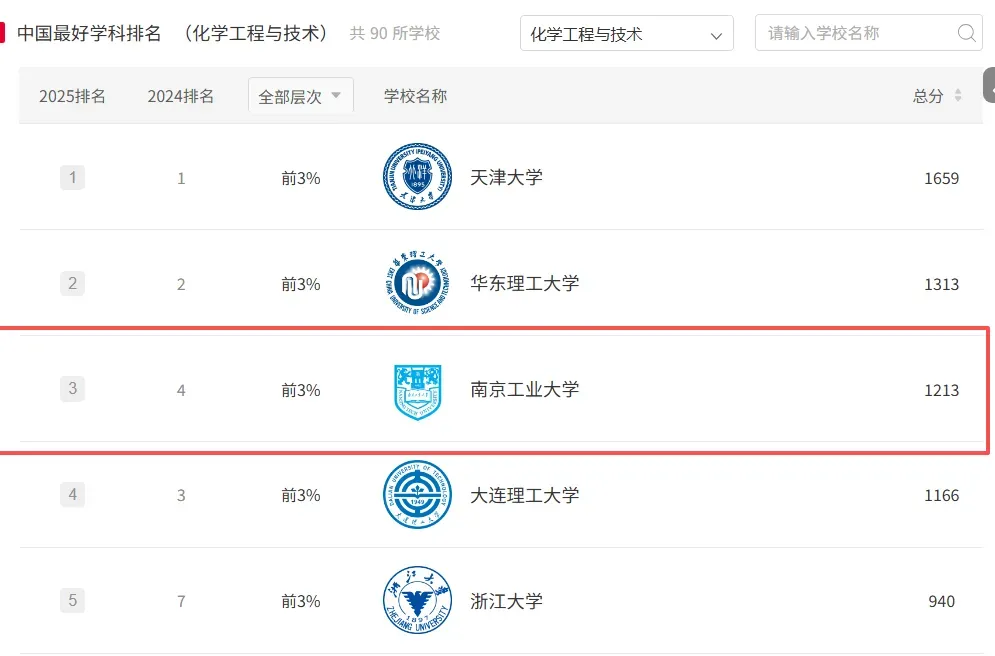Click the magnifier search icon
The height and width of the screenshot is (656, 995).
966,33
